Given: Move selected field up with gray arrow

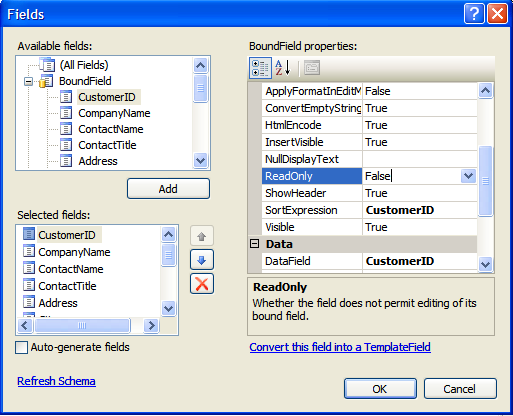Looking at the screenshot, I should click(202, 236).
